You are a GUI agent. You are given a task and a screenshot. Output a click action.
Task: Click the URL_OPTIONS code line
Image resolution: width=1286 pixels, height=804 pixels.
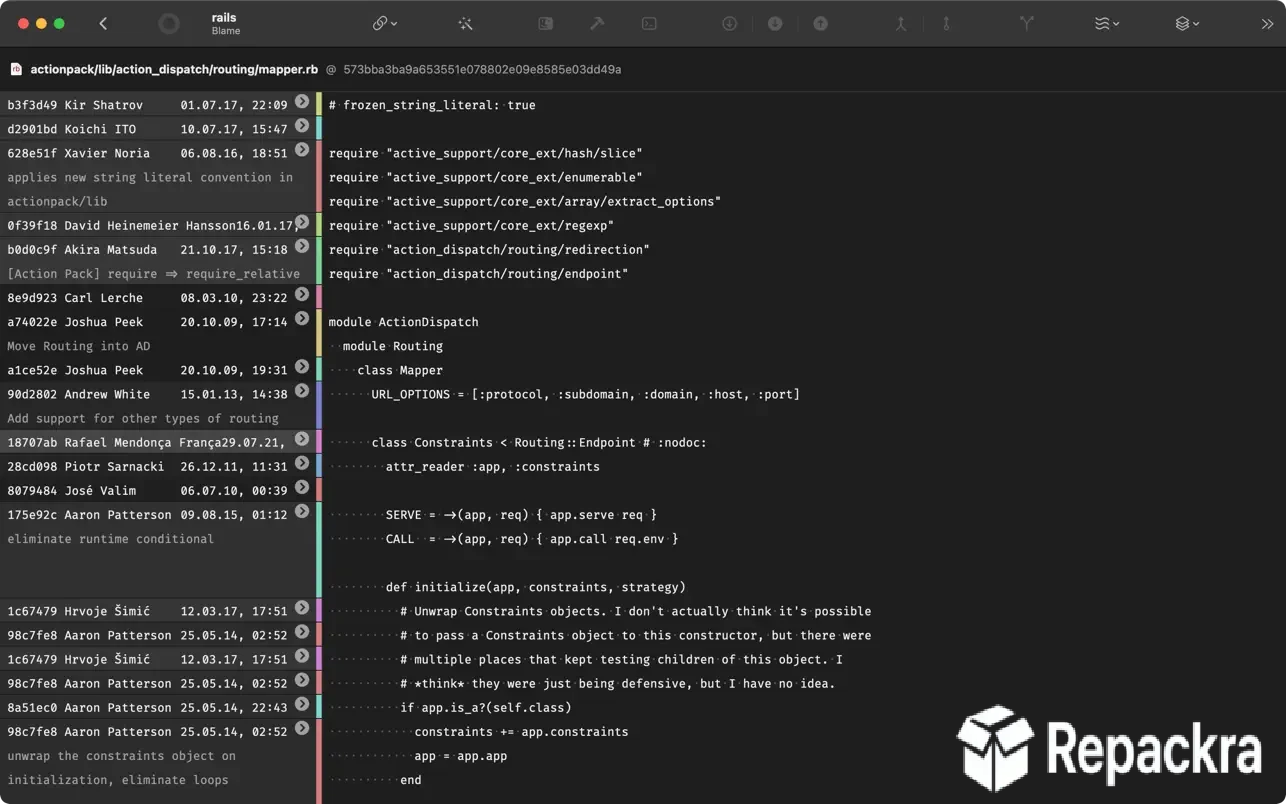585,394
